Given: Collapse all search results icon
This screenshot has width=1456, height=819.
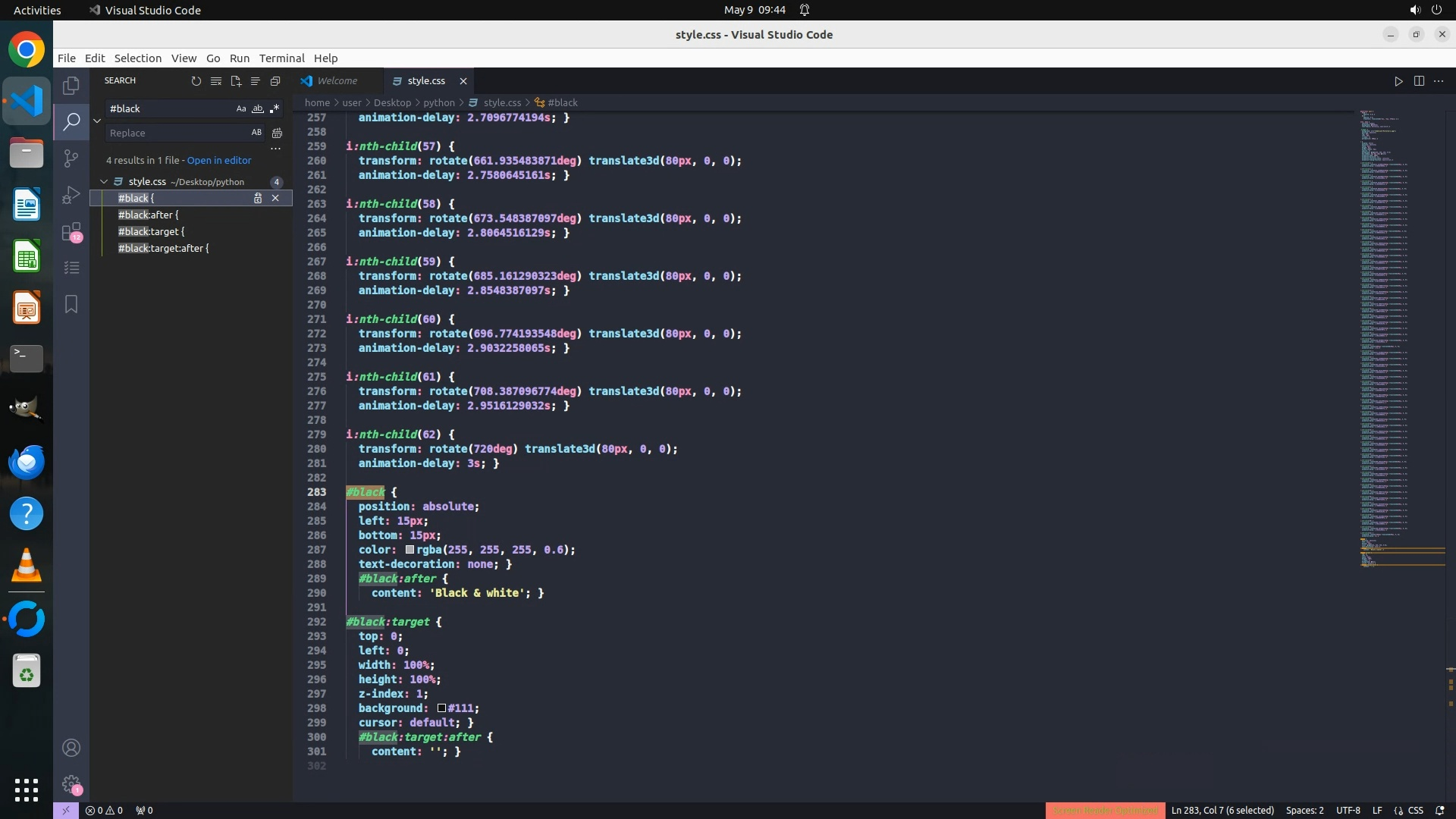Looking at the screenshot, I should [275, 81].
